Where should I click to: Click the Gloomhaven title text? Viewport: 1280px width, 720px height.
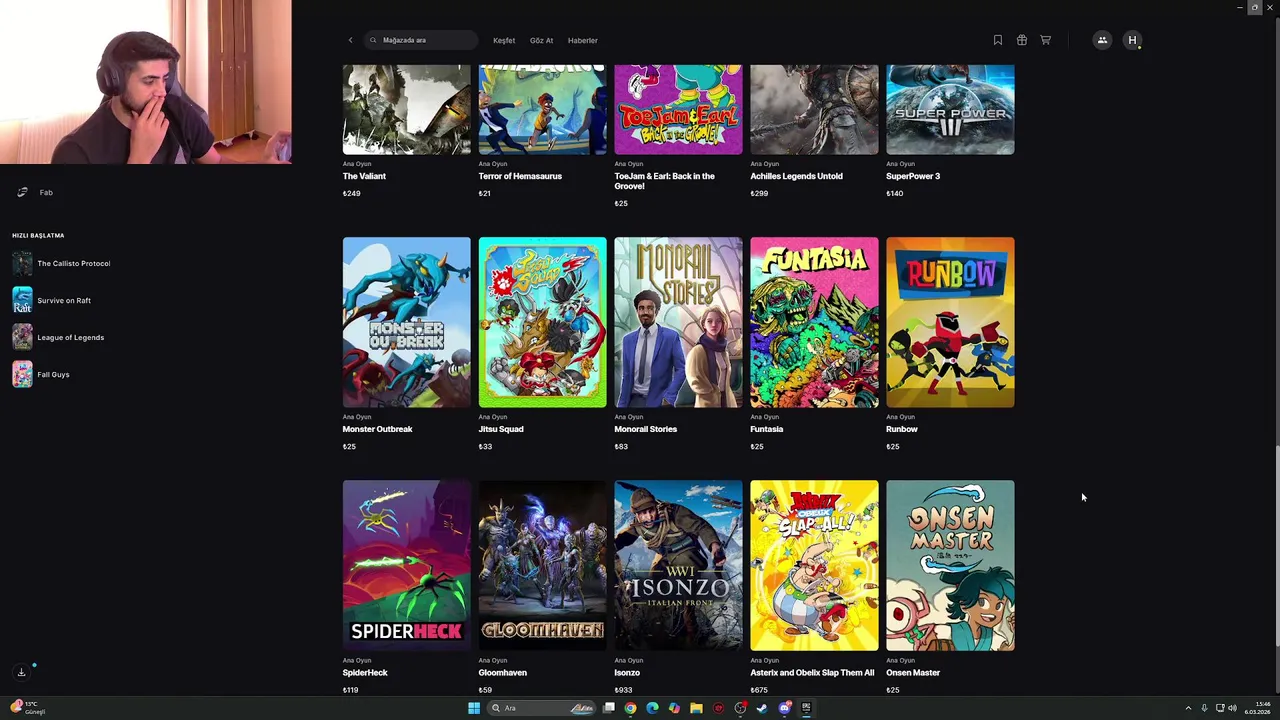click(503, 673)
